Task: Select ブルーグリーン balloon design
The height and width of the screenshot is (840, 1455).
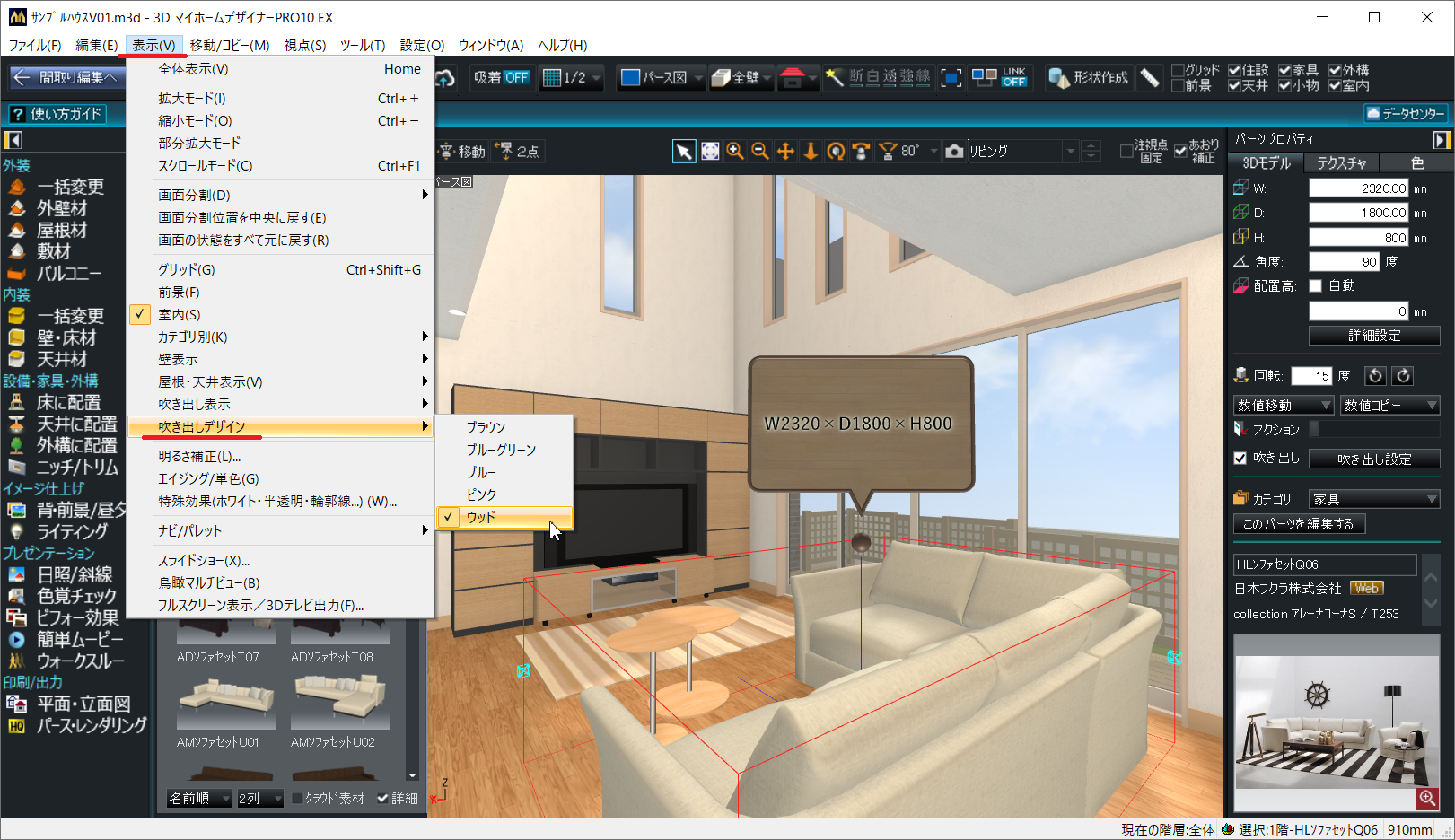Action: click(501, 450)
